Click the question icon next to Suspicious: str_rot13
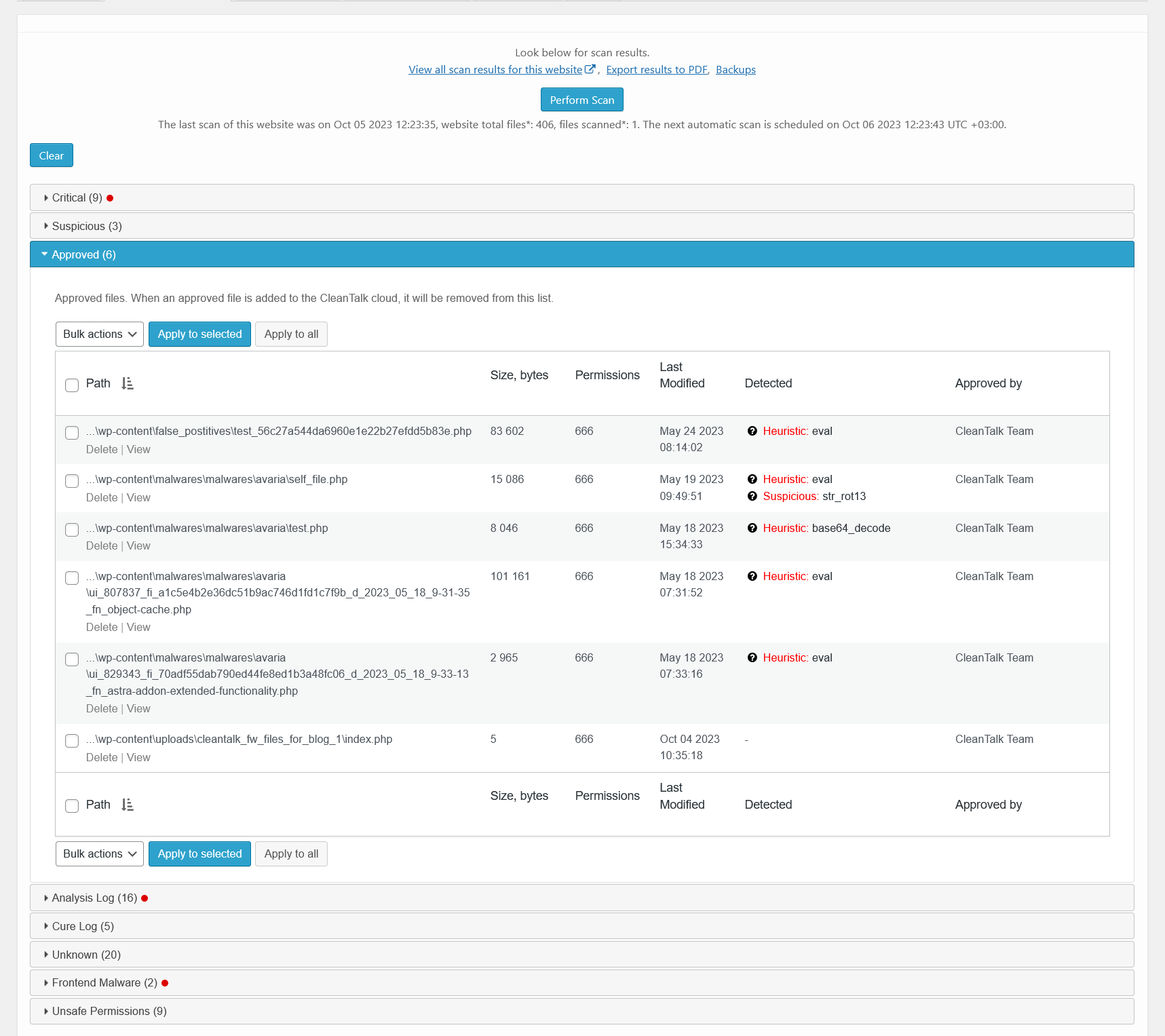 click(752, 496)
